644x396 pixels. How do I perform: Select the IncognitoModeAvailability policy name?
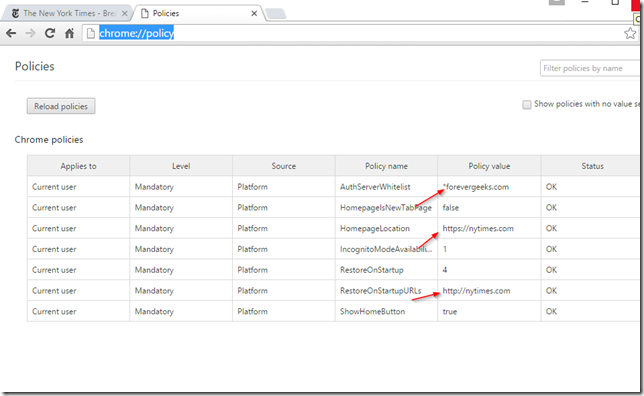tap(386, 249)
